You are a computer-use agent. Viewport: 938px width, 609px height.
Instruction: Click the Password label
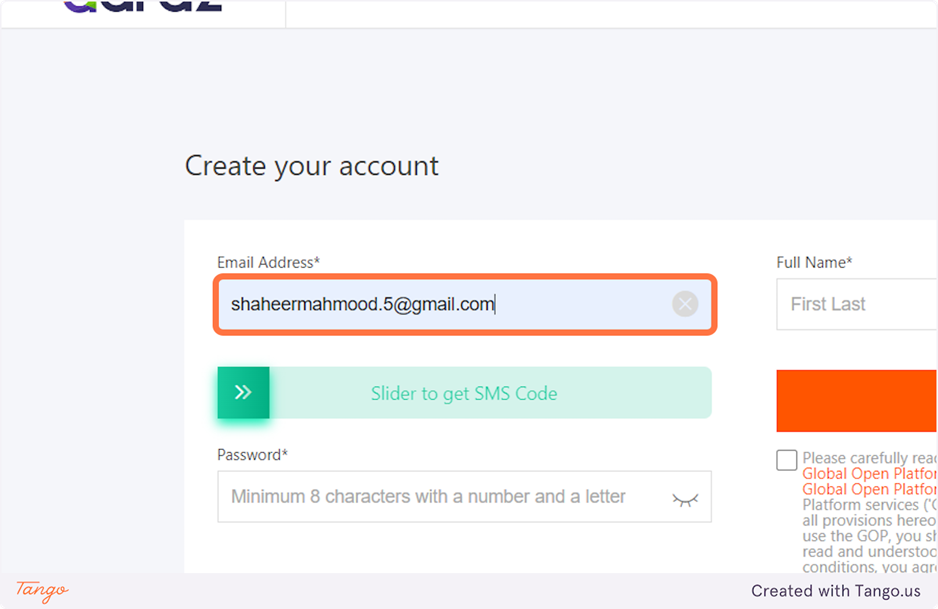tap(252, 455)
